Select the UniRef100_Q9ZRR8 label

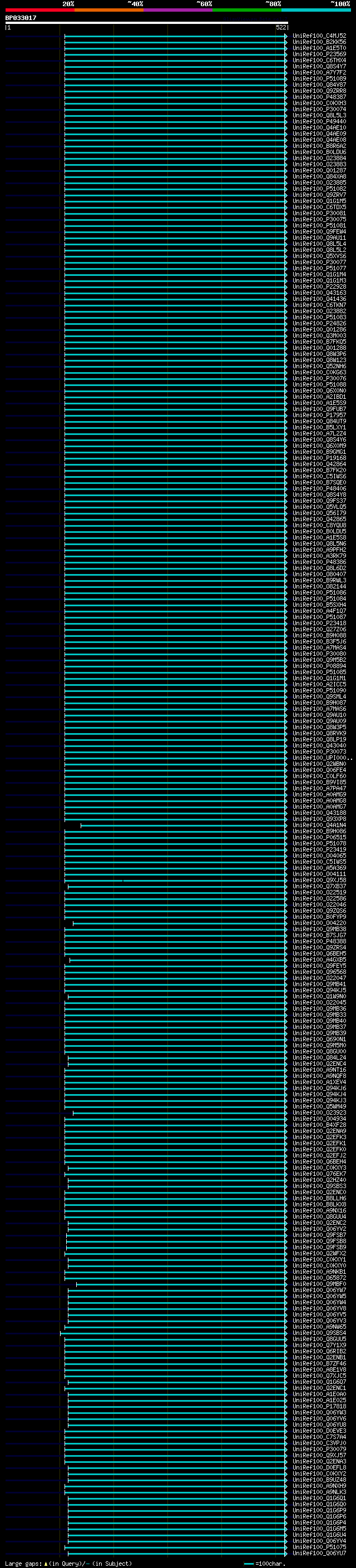point(319,91)
